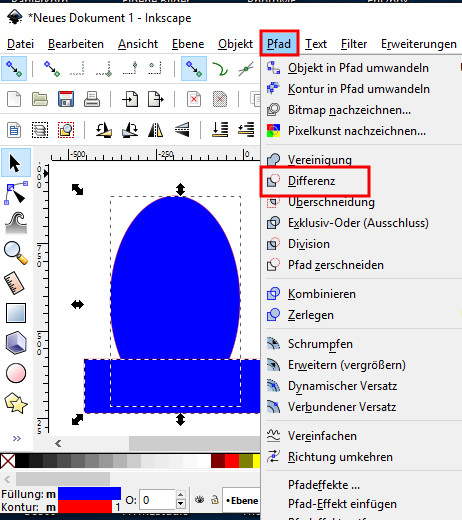Click the open folder icon

click(x=40, y=99)
